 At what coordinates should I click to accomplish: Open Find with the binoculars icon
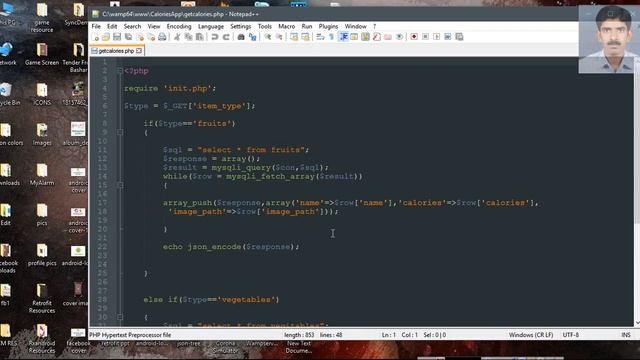[241, 37]
